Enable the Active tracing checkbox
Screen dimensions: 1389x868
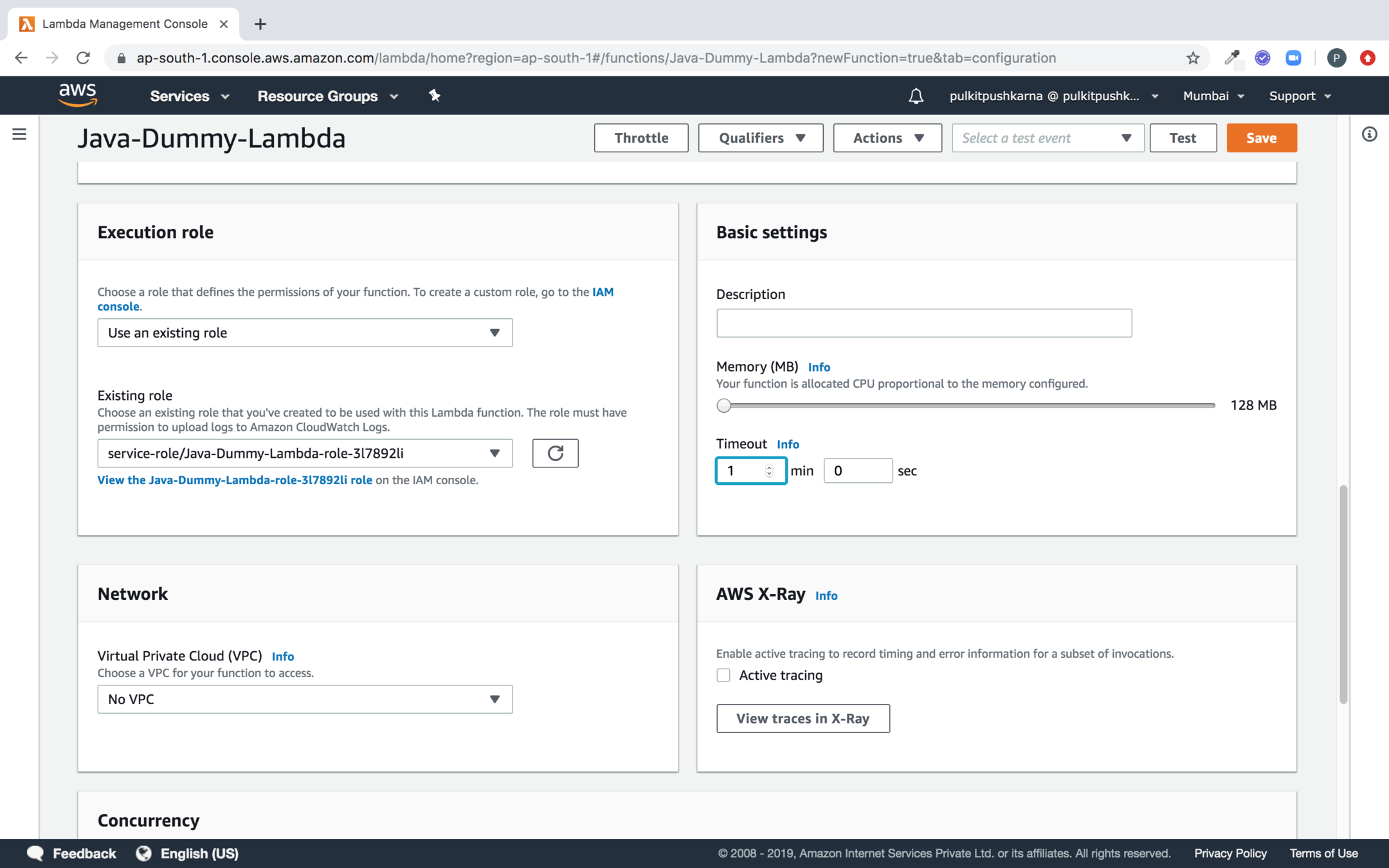click(723, 675)
